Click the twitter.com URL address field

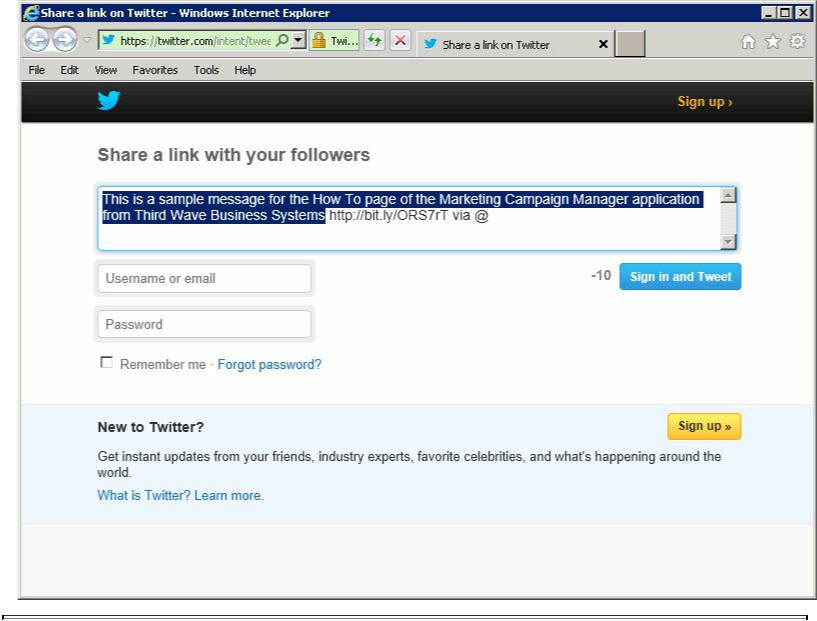click(195, 41)
